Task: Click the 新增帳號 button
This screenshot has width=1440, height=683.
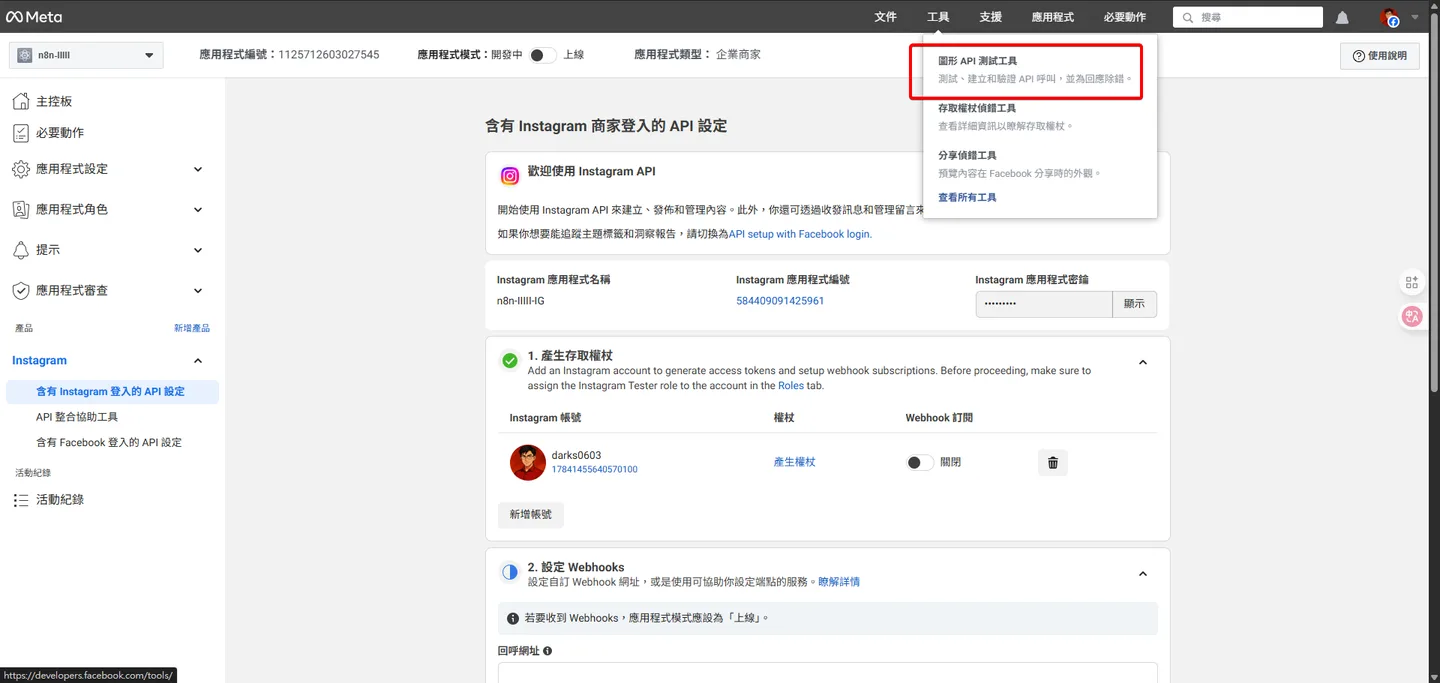Action: [x=530, y=515]
